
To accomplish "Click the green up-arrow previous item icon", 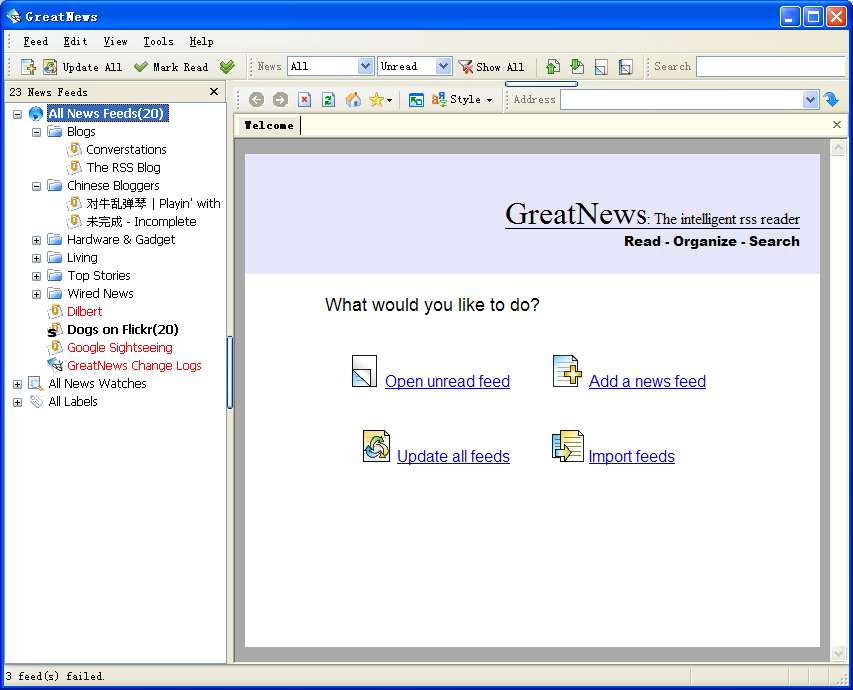I will (x=552, y=67).
